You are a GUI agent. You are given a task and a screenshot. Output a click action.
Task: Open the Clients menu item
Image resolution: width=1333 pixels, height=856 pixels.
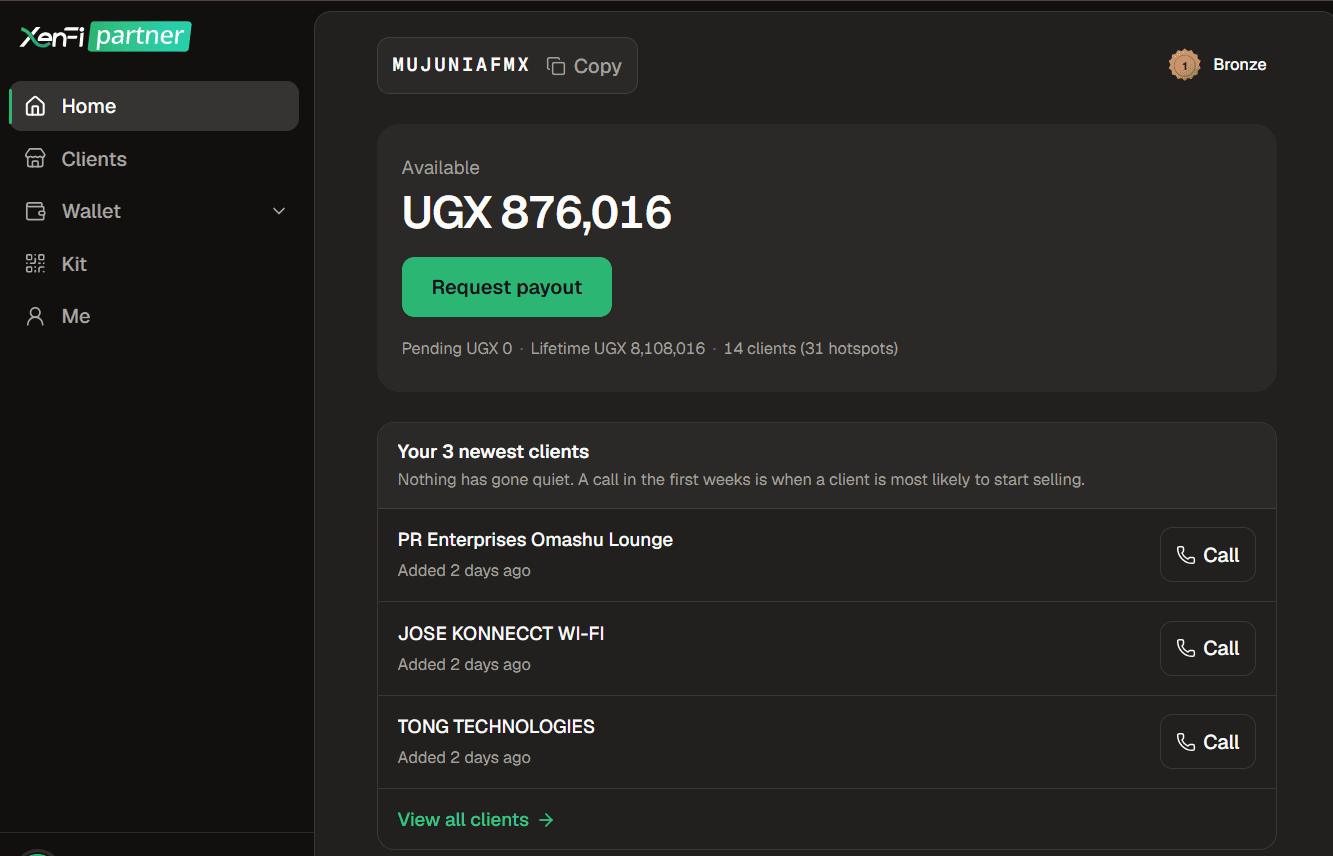[154, 159]
